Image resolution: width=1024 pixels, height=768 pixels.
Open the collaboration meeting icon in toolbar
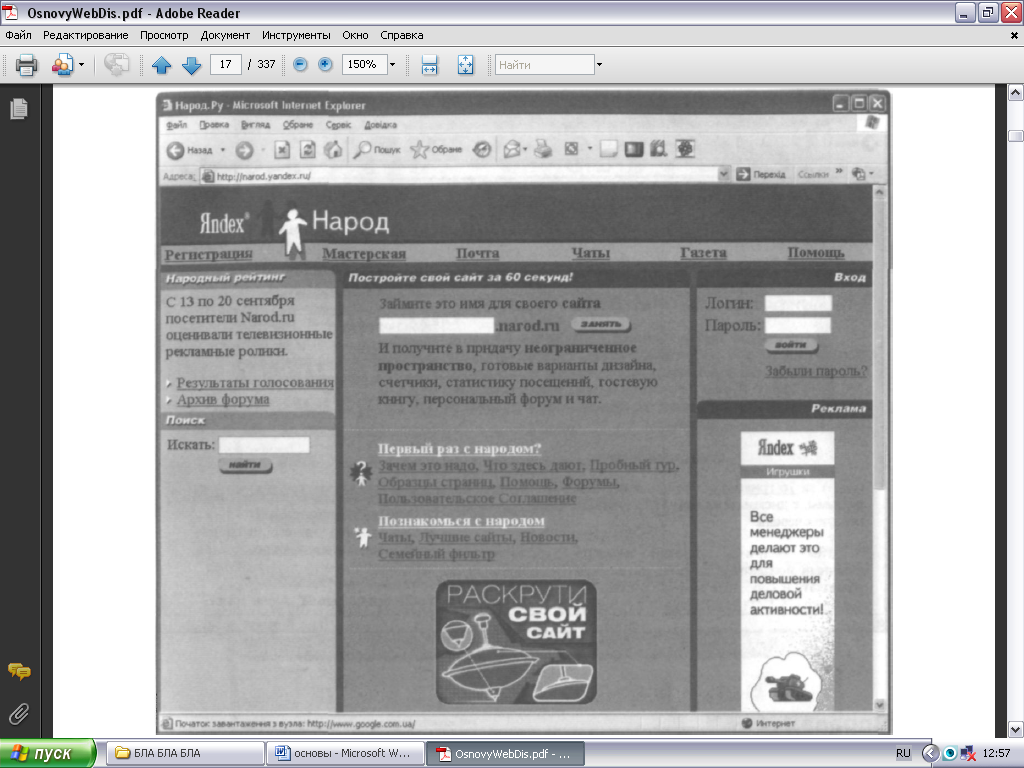coord(62,65)
